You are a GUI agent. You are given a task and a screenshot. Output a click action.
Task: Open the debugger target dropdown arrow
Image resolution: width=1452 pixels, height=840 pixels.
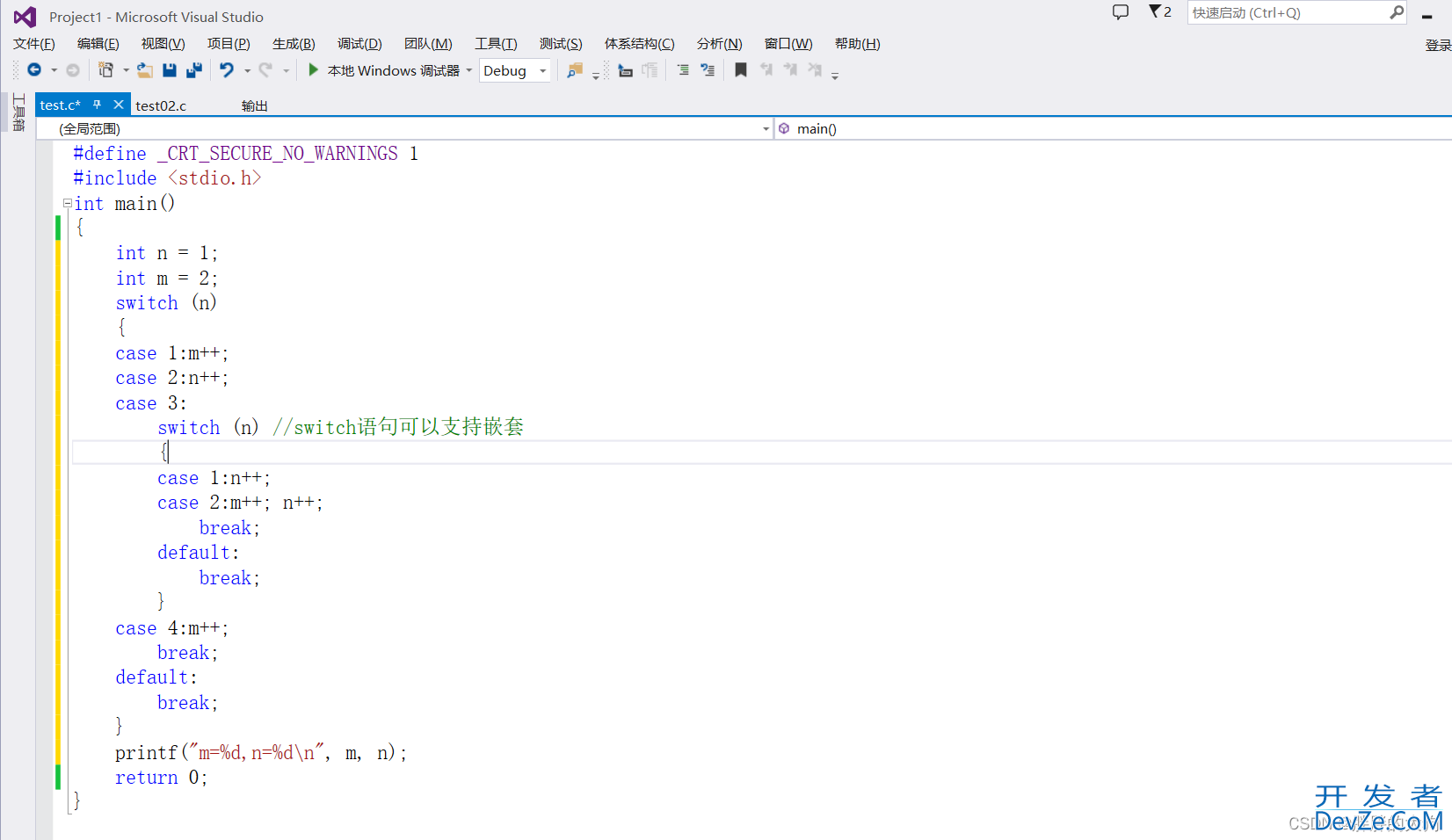(x=468, y=70)
